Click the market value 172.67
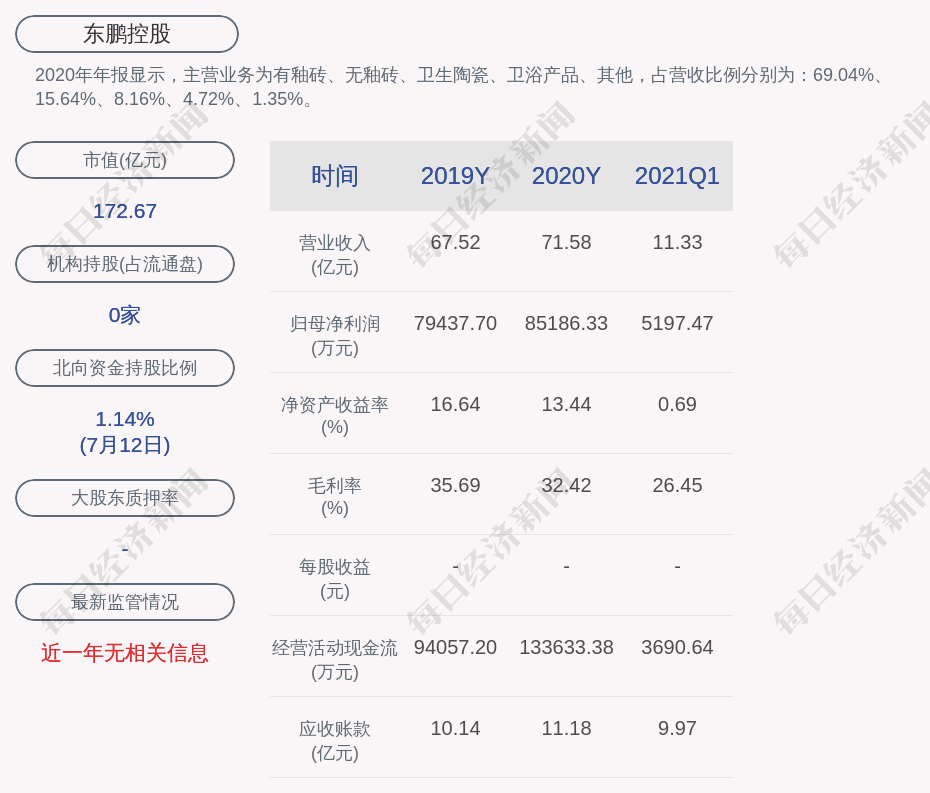930x793 pixels. 125,211
